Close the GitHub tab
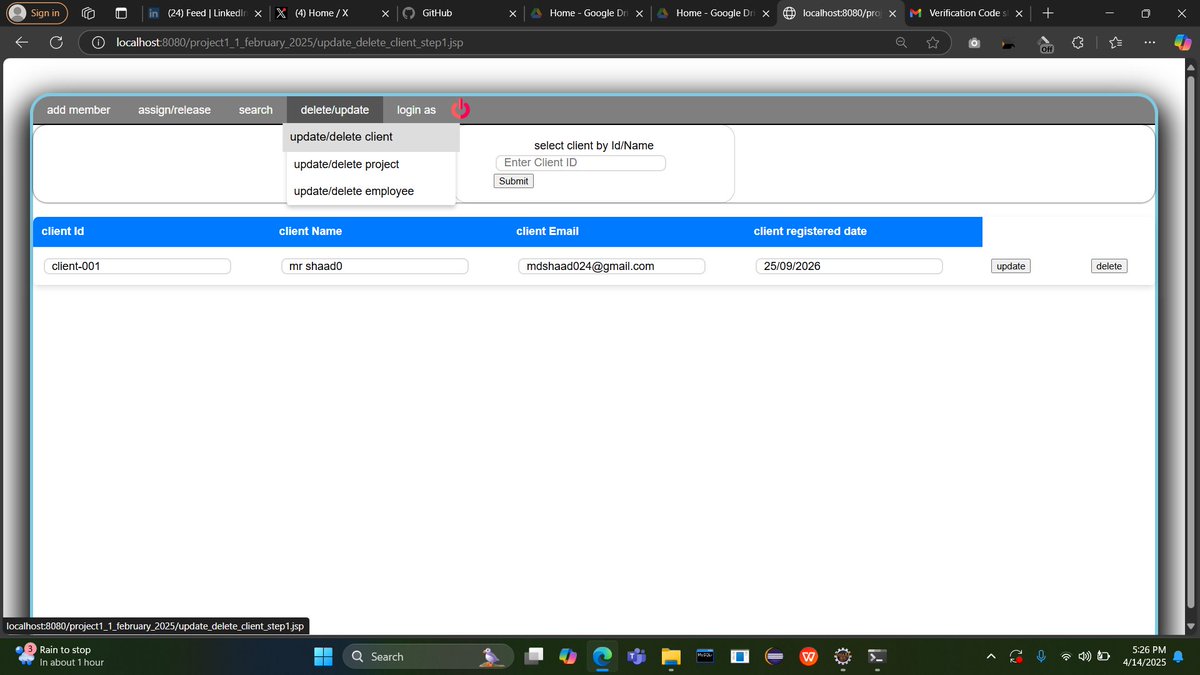Screen dimensions: 1200x675 513,14
